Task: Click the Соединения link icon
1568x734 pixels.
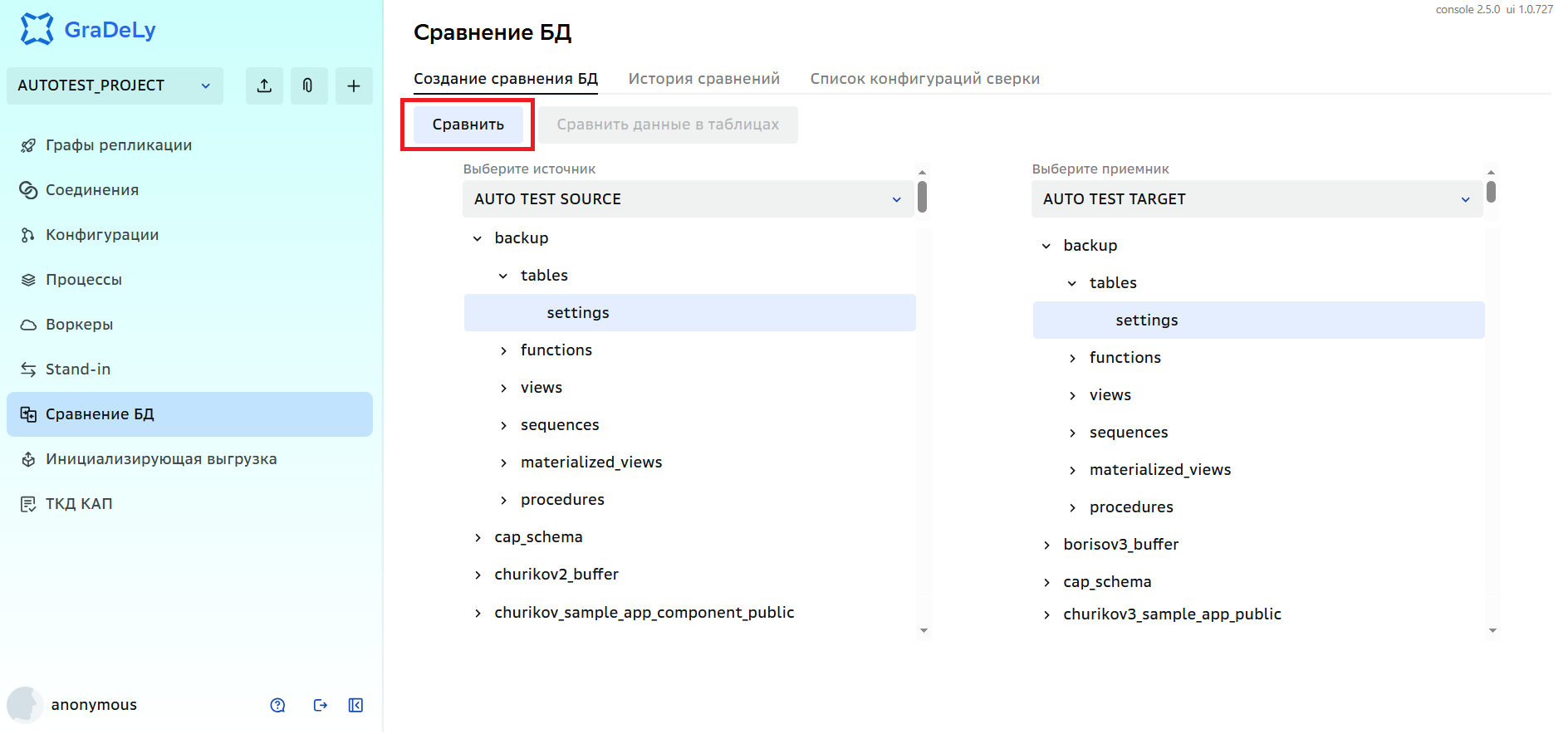Action: (28, 190)
